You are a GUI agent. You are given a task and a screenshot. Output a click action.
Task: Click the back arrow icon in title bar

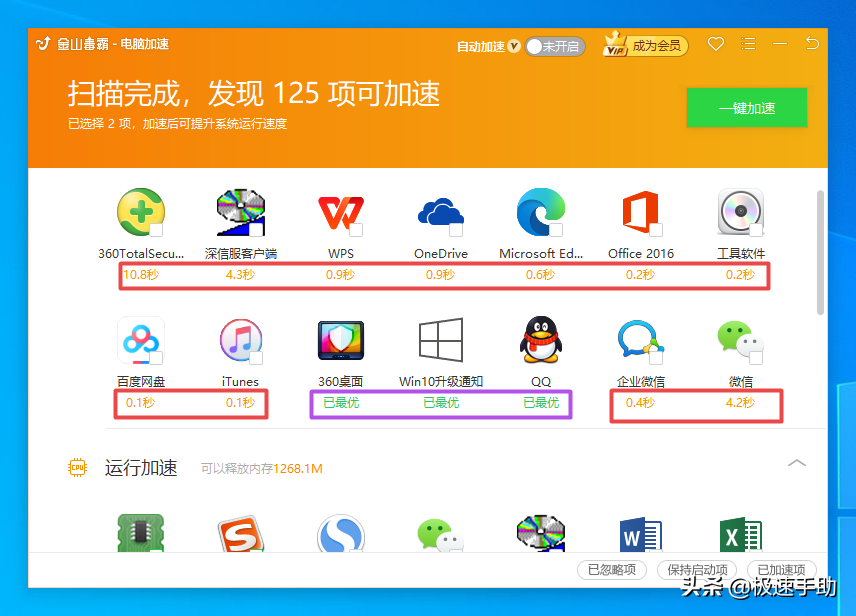point(812,43)
